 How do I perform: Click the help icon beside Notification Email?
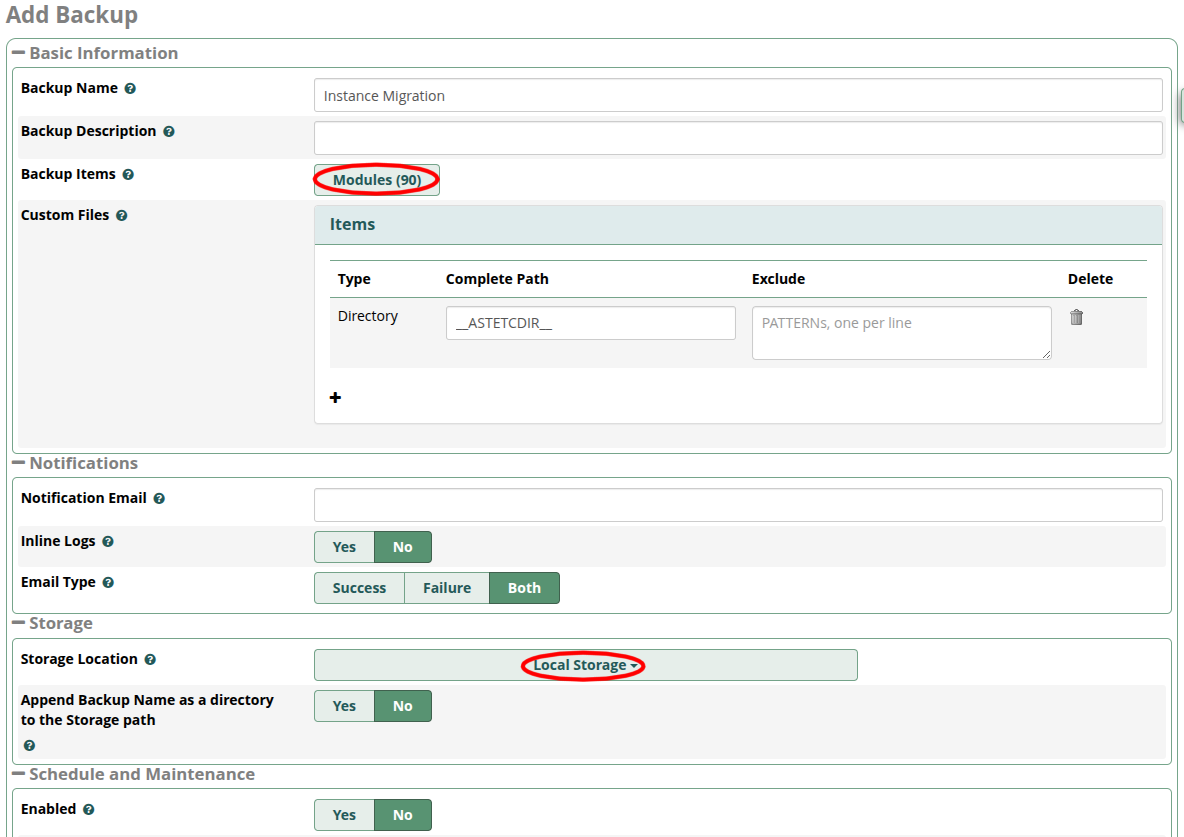click(159, 499)
